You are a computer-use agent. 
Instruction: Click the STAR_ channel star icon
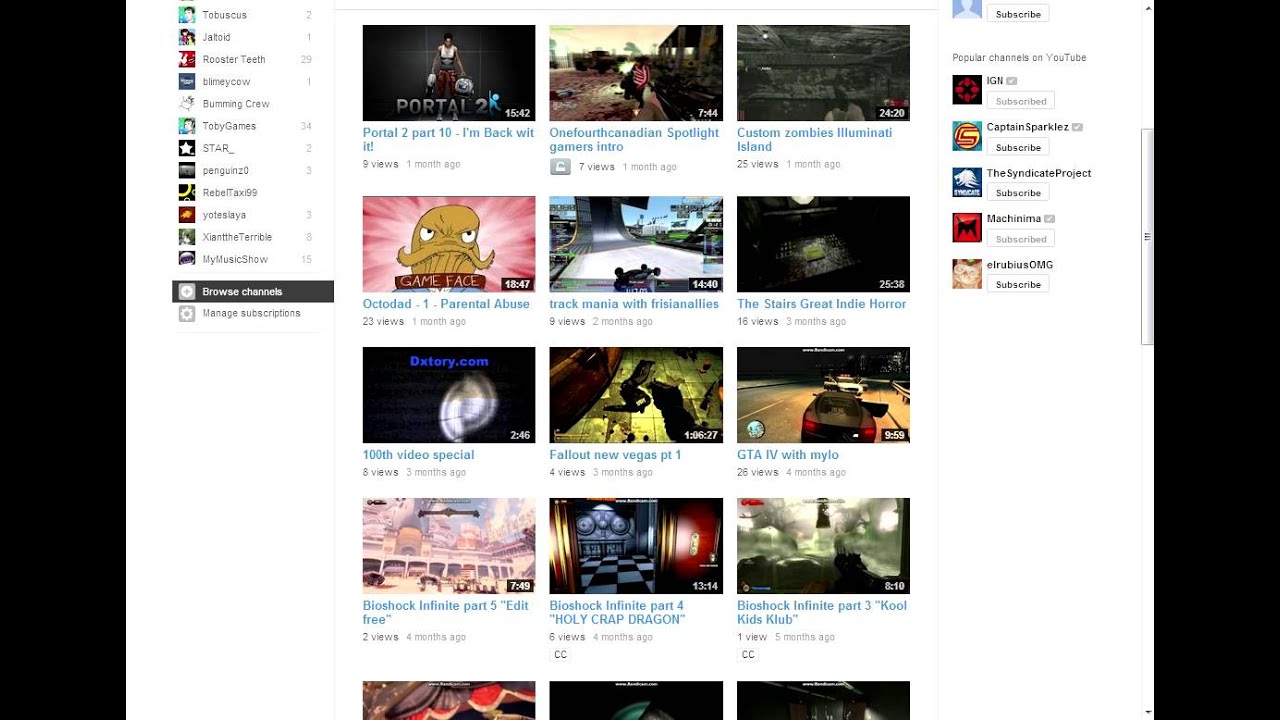pos(187,148)
